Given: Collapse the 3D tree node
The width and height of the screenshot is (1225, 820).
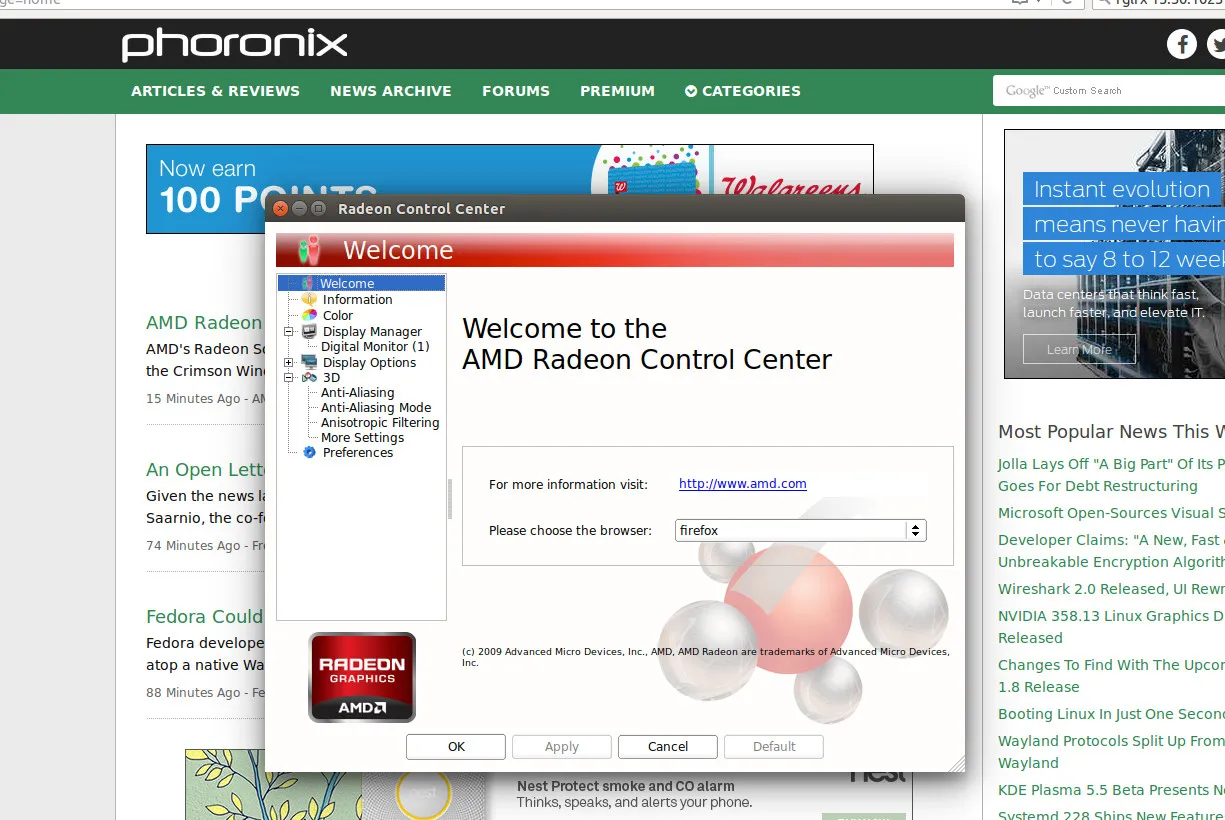Looking at the screenshot, I should tap(289, 378).
